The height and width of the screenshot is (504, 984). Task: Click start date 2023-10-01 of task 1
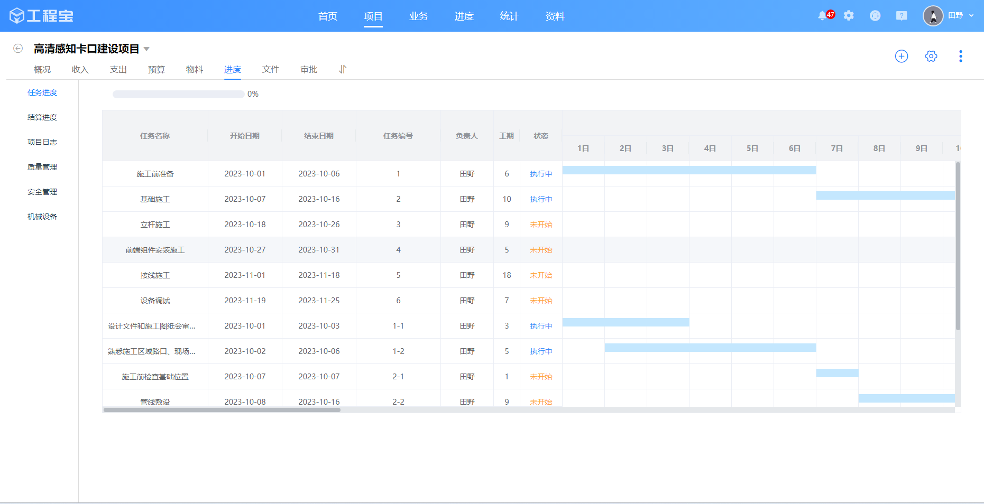pos(245,174)
